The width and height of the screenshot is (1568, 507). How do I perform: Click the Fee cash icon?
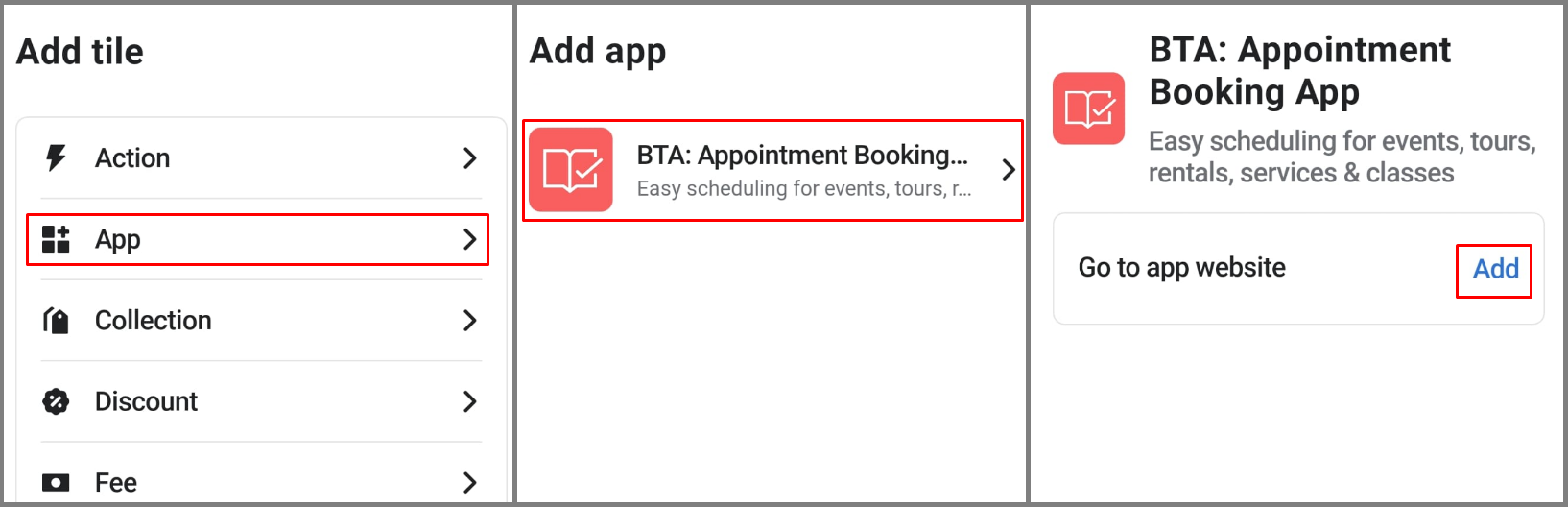pos(57,482)
